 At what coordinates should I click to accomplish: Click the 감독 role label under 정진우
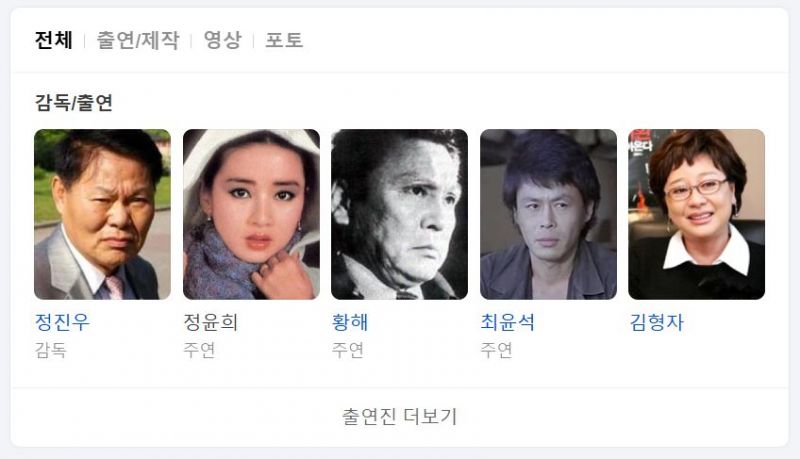(51, 350)
